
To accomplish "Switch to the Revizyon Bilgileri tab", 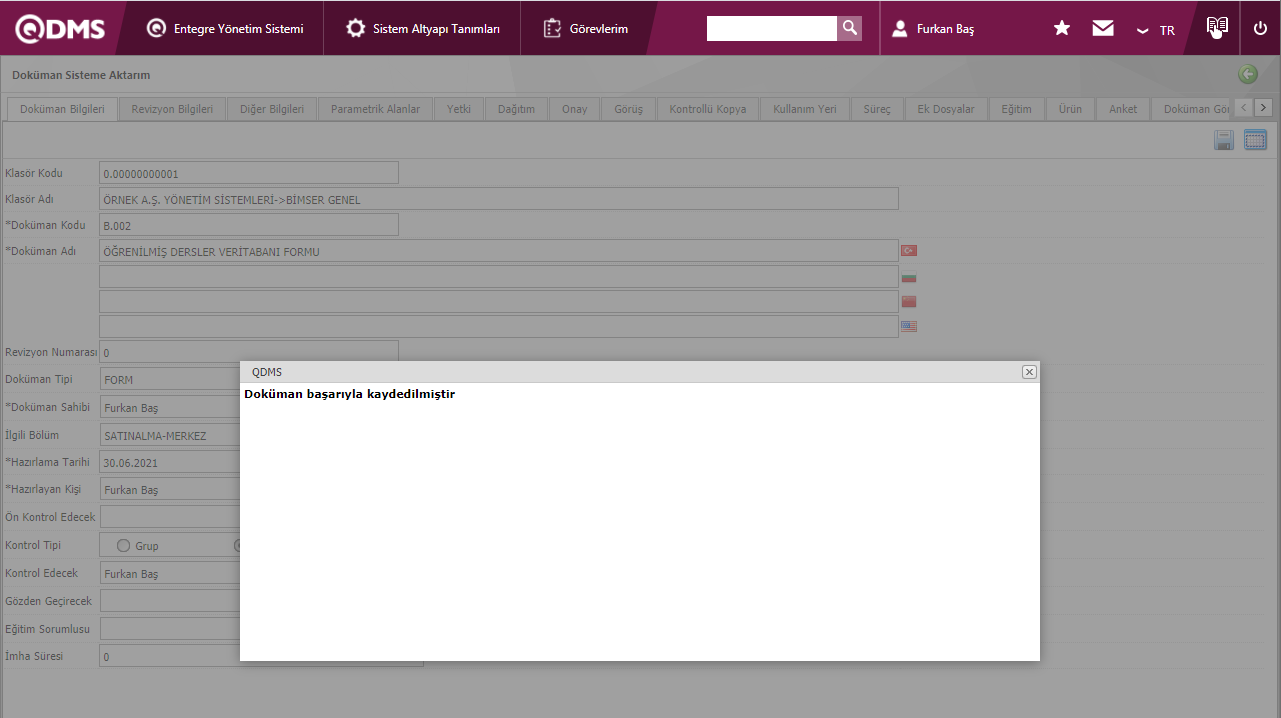I will (172, 109).
